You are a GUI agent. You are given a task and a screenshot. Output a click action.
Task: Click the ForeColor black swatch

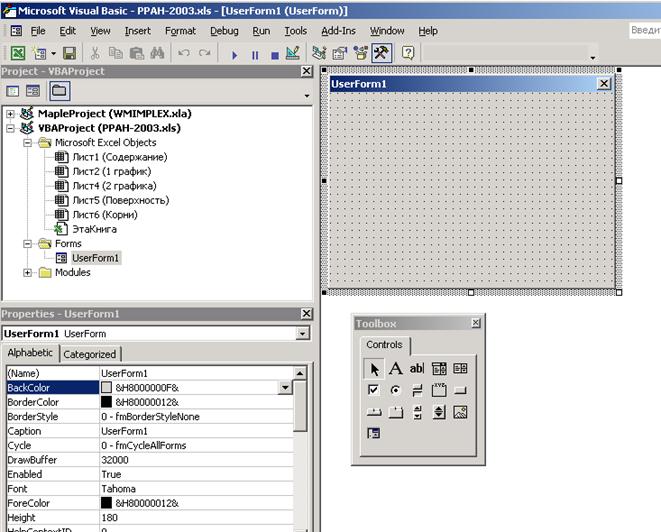coord(107,503)
